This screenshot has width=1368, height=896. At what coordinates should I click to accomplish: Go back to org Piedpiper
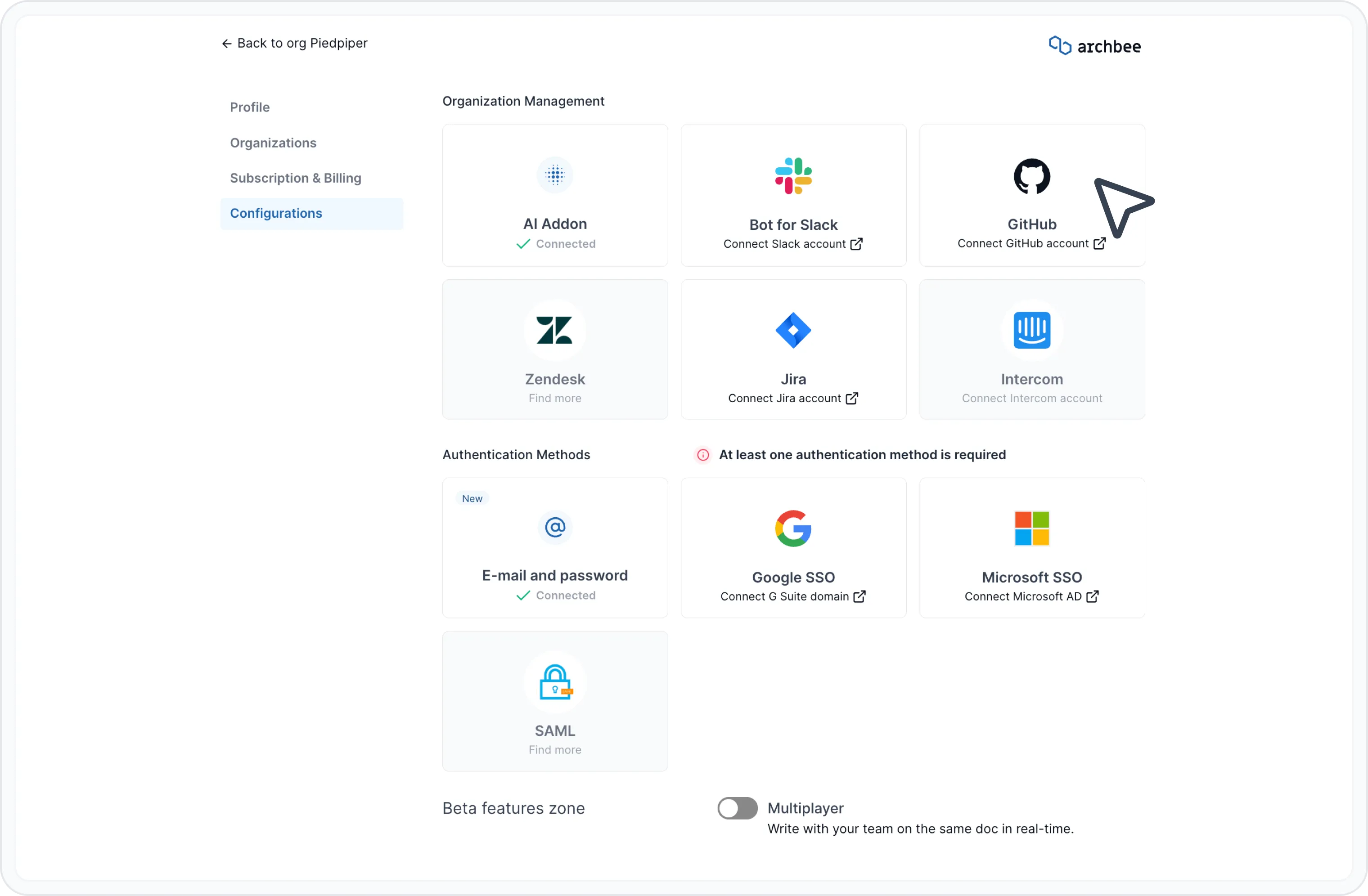[294, 44]
